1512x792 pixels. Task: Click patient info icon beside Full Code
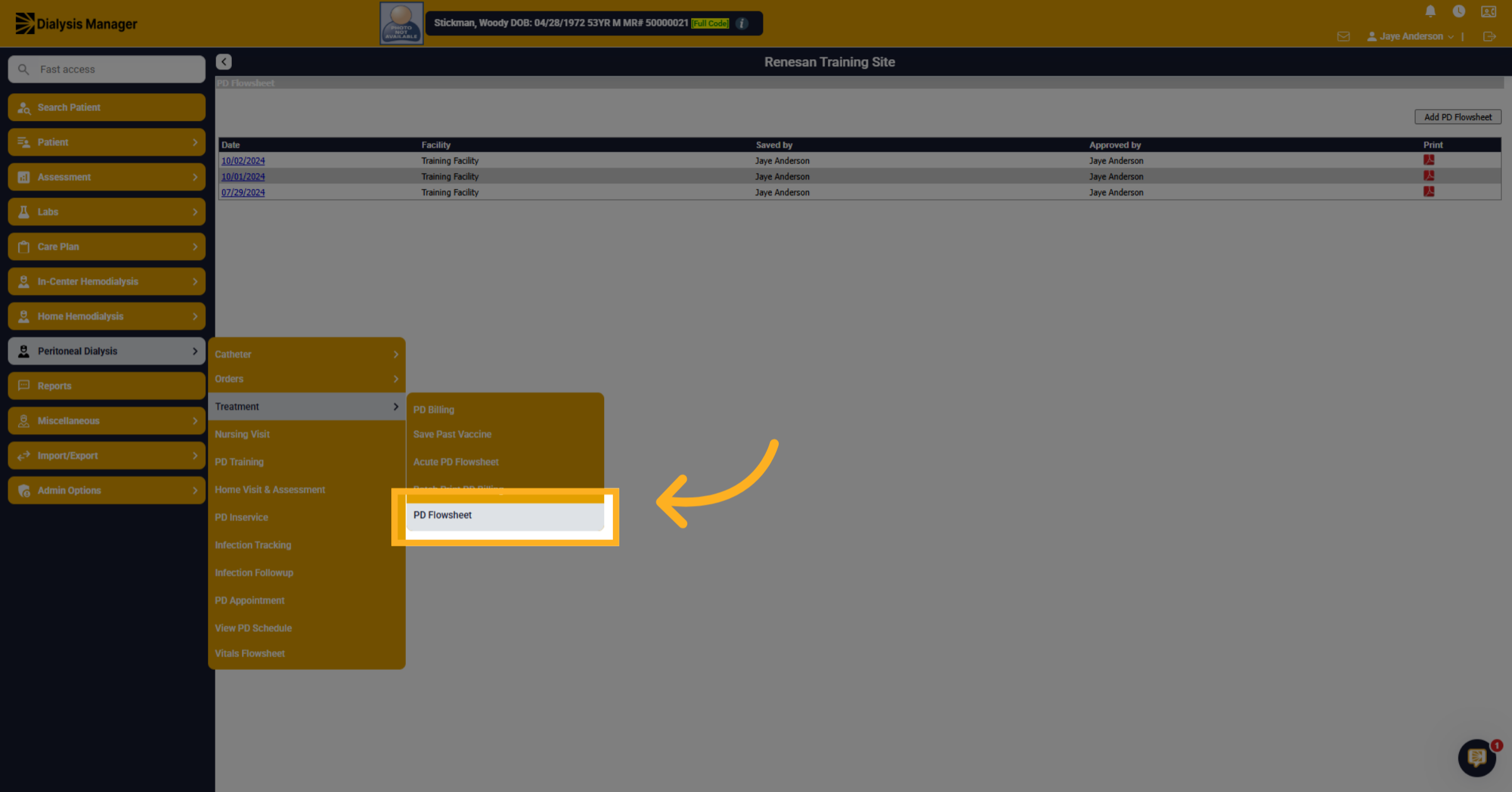click(x=742, y=23)
